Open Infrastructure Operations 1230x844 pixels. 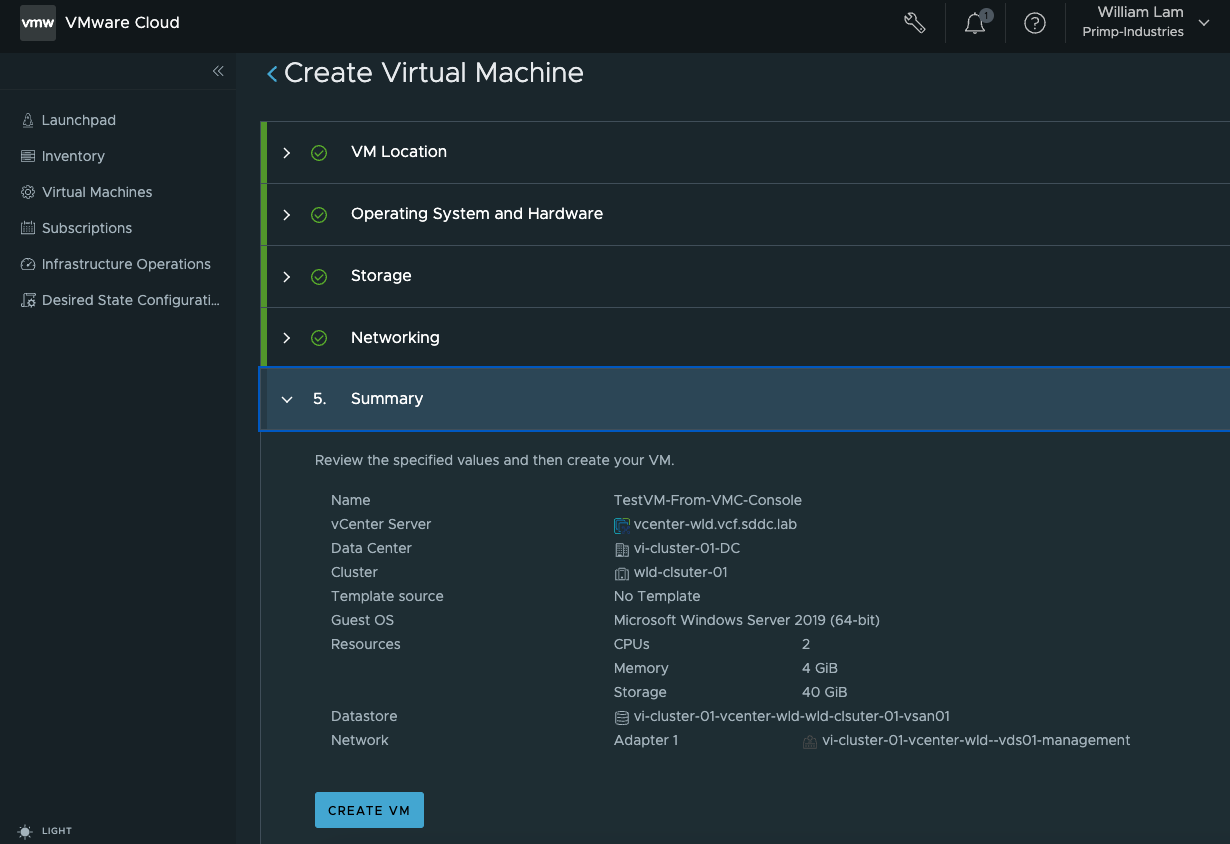(x=126, y=264)
